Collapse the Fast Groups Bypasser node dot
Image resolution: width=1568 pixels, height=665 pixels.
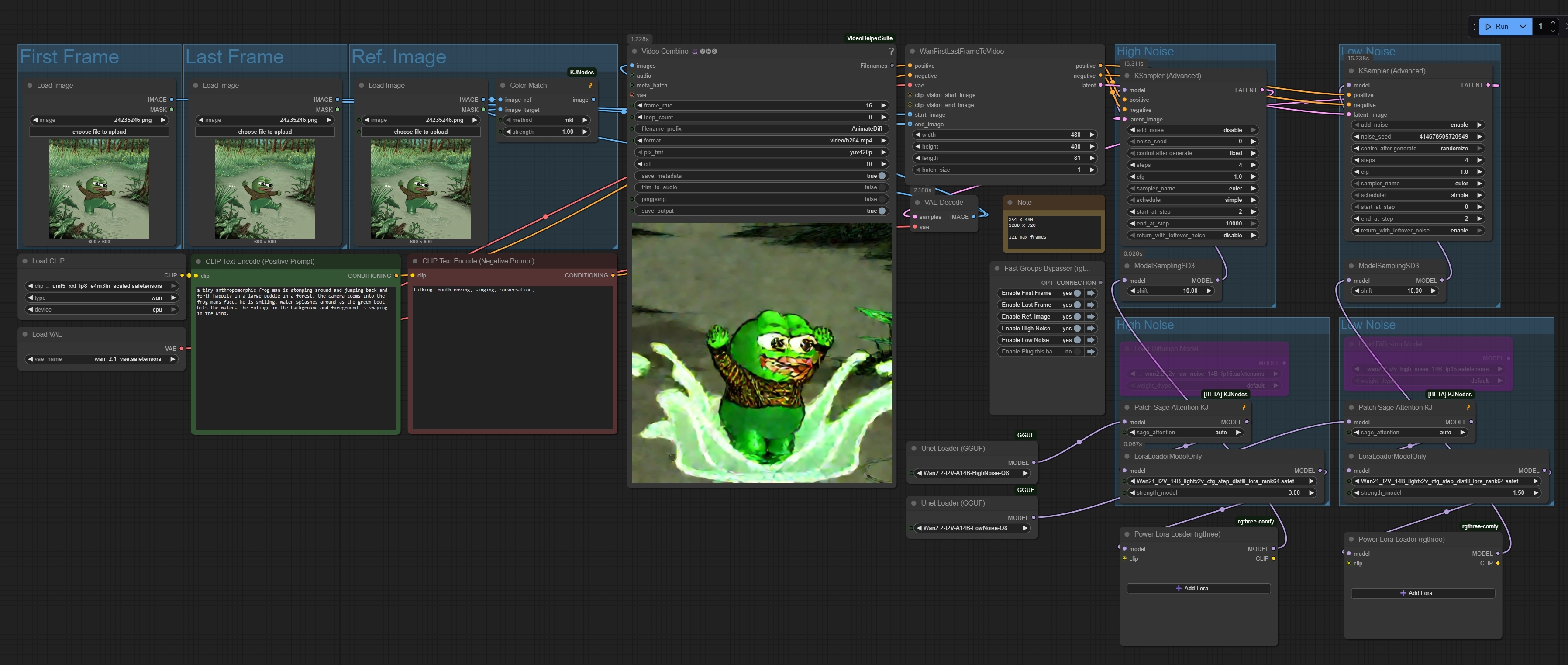(x=997, y=268)
